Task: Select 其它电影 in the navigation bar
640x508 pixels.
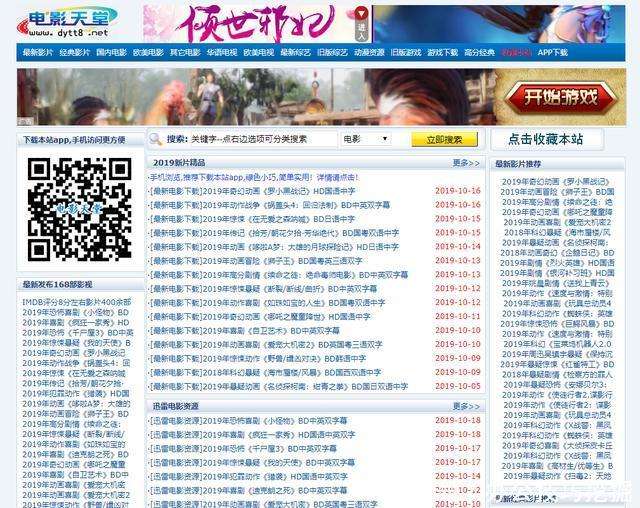Action: coord(185,53)
